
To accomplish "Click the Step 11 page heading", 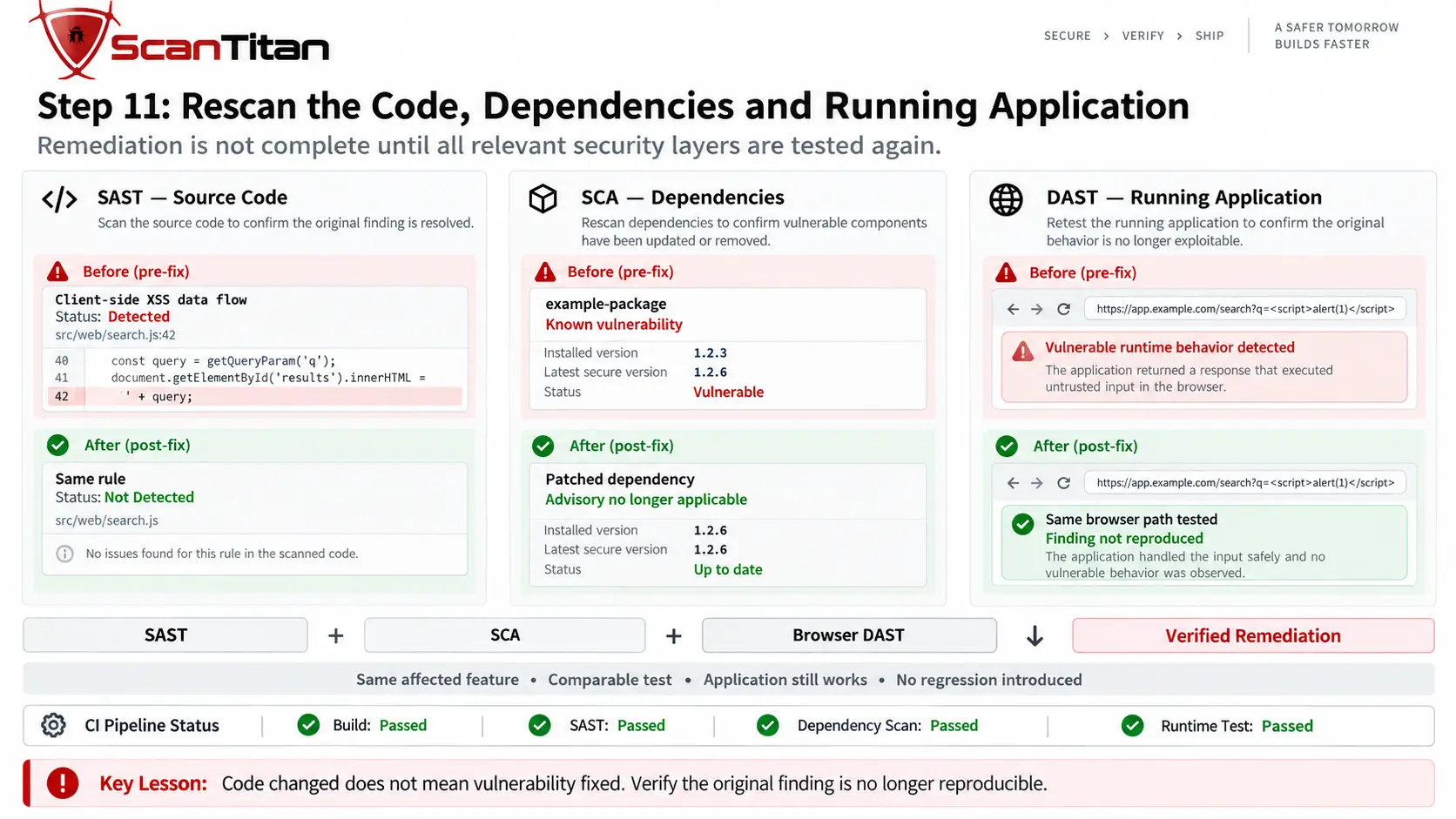I will pos(613,106).
